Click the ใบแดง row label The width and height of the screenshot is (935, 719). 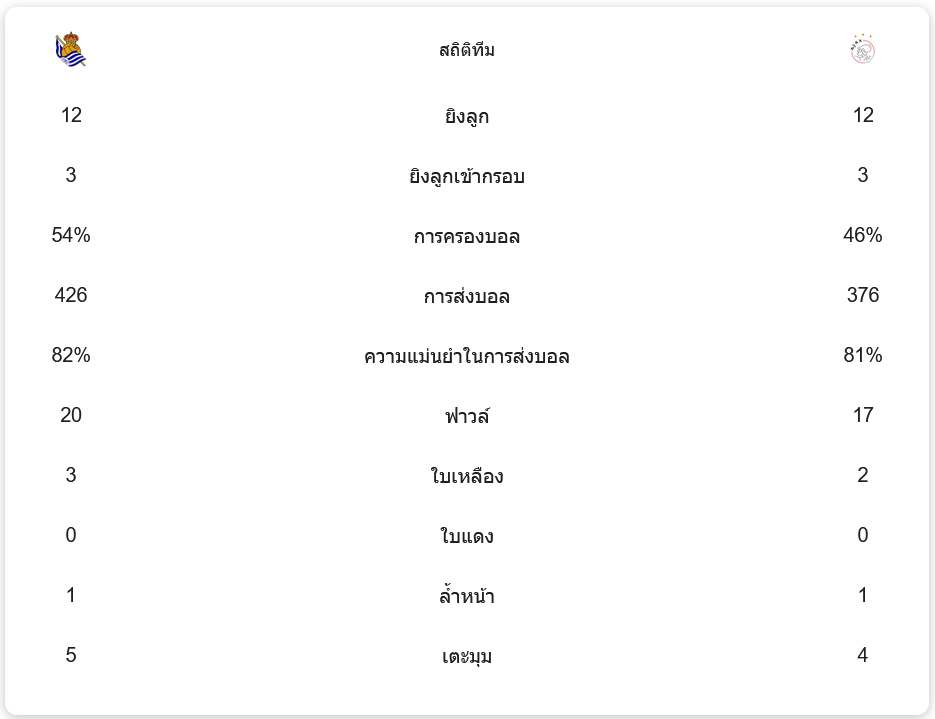coord(467,536)
